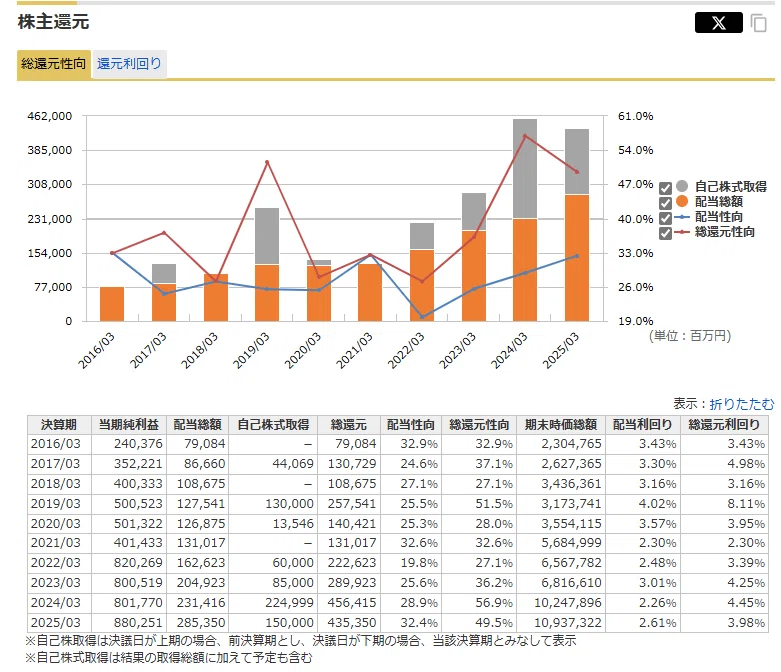Click the 2016/03 orange bar in chart
Screen dimensions: 781x672
112,304
